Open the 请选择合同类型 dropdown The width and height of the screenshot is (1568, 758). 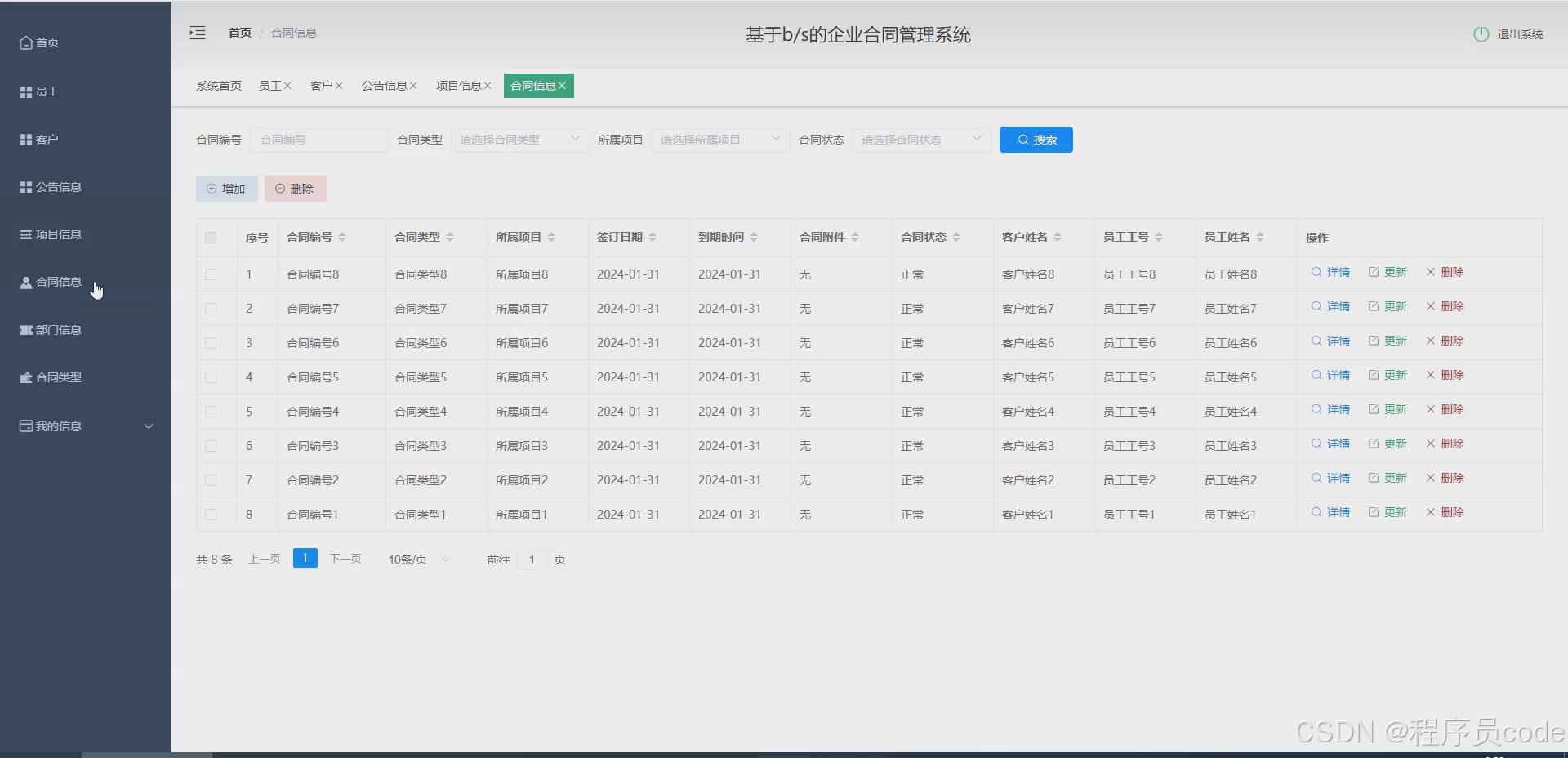(x=519, y=140)
